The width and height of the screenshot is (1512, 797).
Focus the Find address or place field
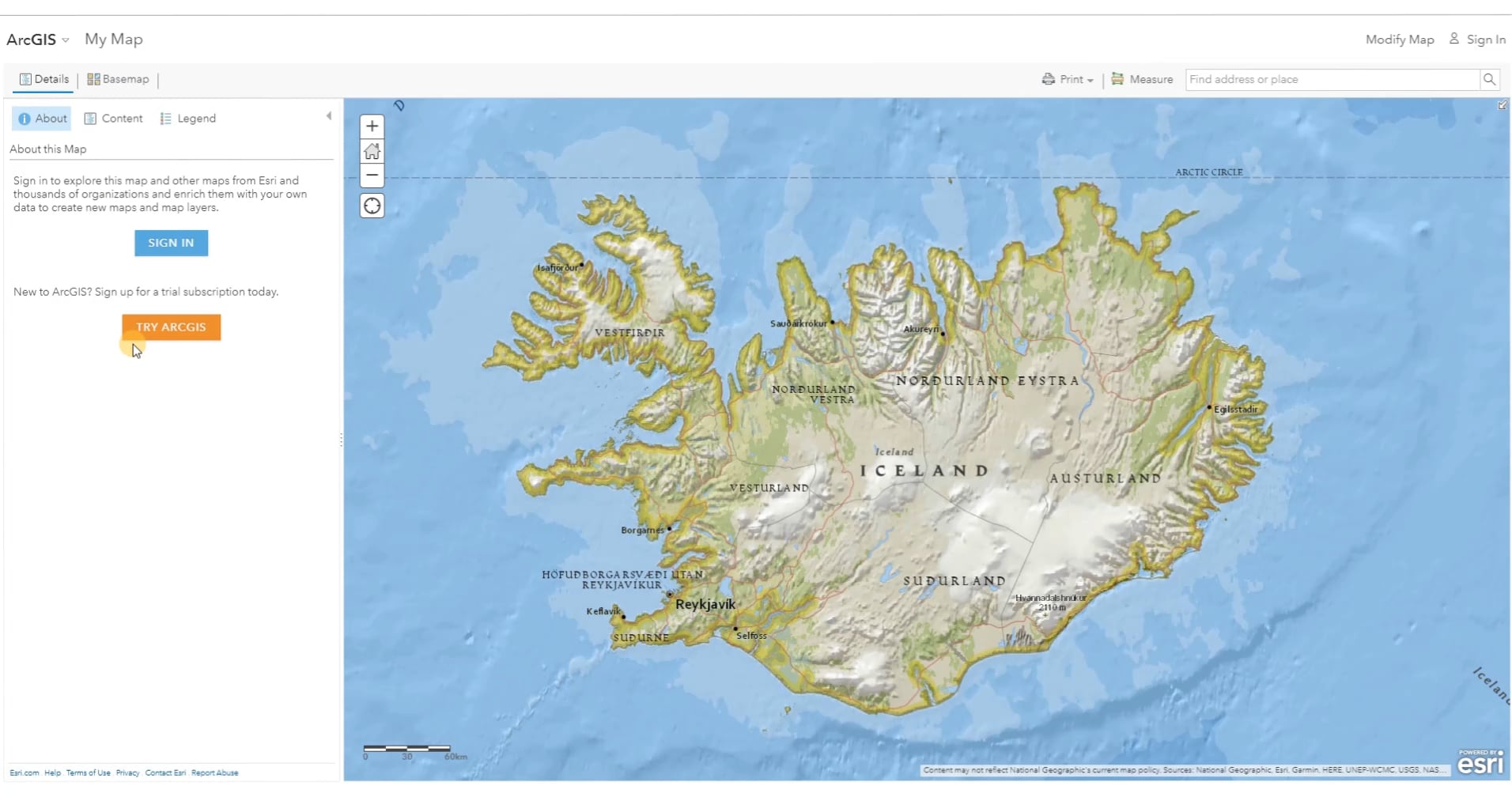pyautogui.click(x=1332, y=79)
